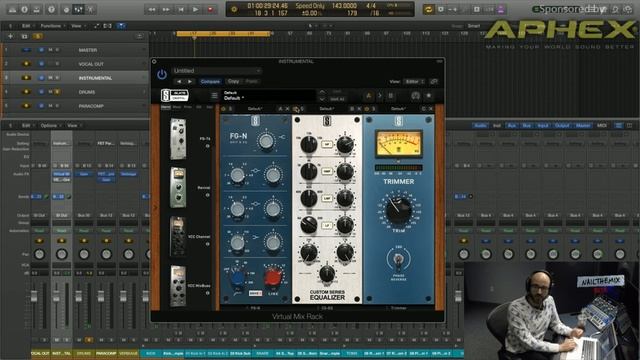Image resolution: width=640 pixels, height=360 pixels.
Task: Click the Play transport button
Action: [196, 9]
